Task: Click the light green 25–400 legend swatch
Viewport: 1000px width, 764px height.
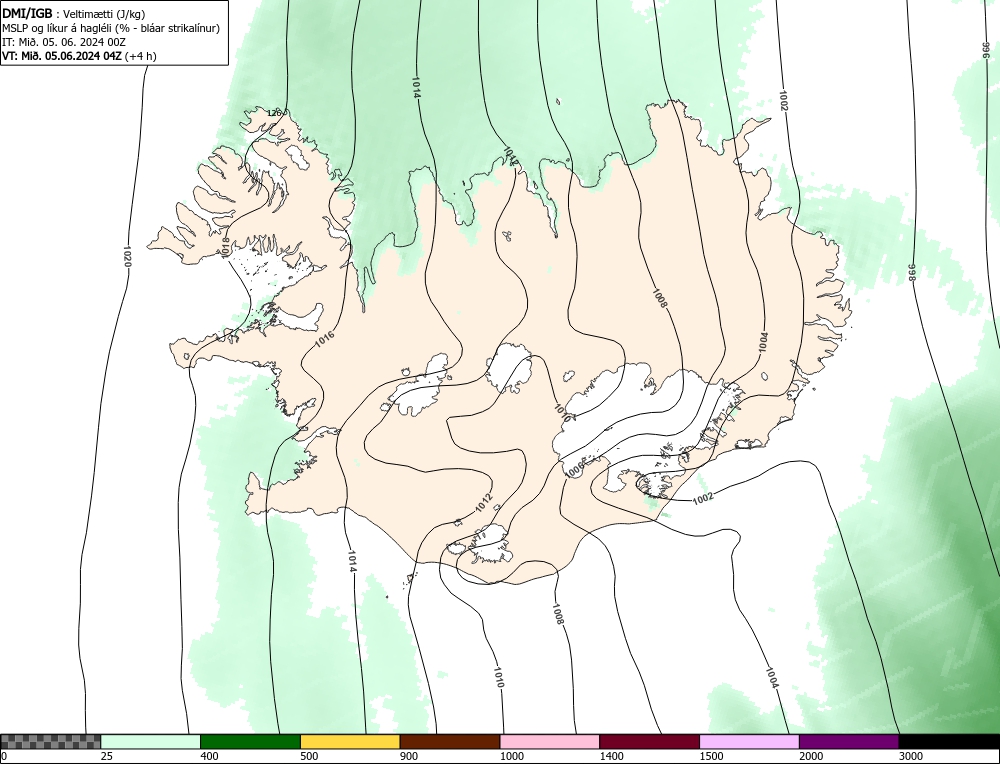Action: 151,741
